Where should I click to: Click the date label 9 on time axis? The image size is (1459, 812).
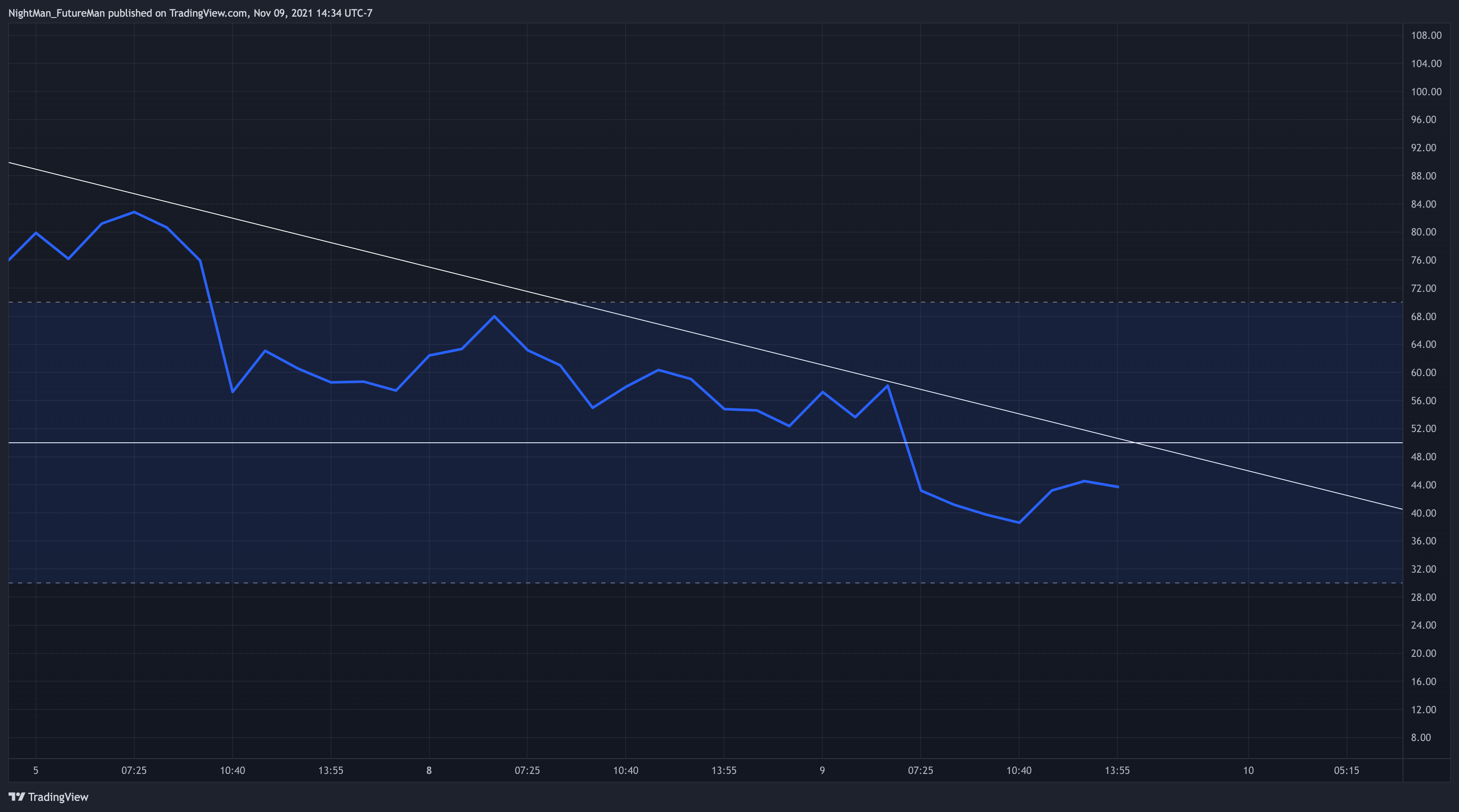click(x=822, y=771)
